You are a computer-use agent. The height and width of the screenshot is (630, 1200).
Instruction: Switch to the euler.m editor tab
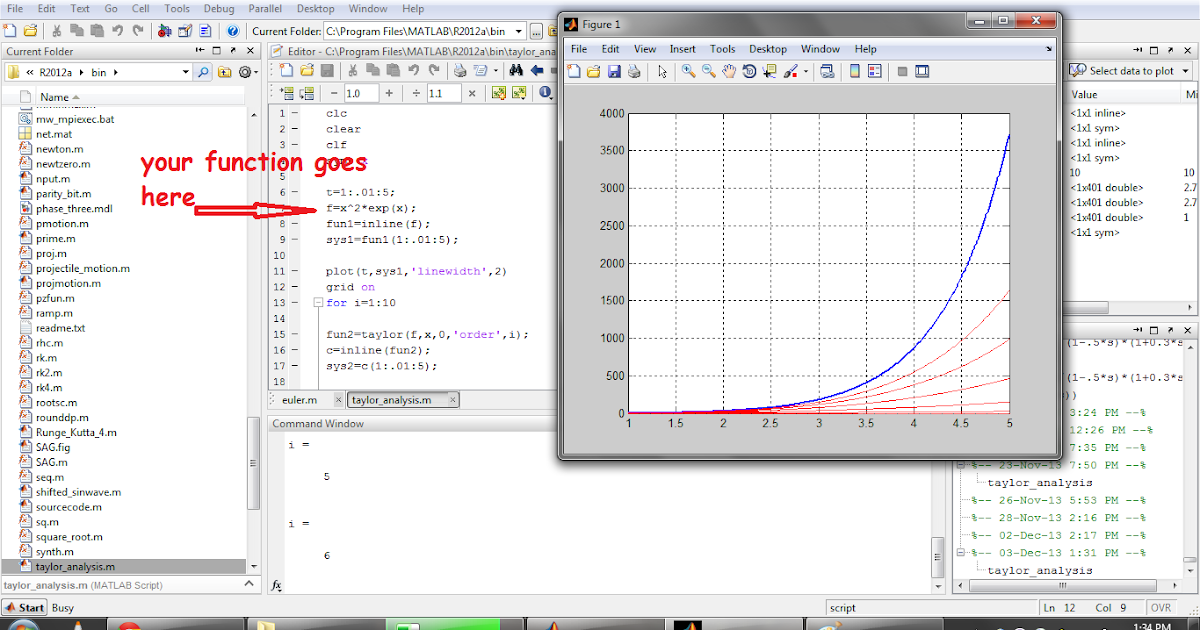tap(300, 399)
